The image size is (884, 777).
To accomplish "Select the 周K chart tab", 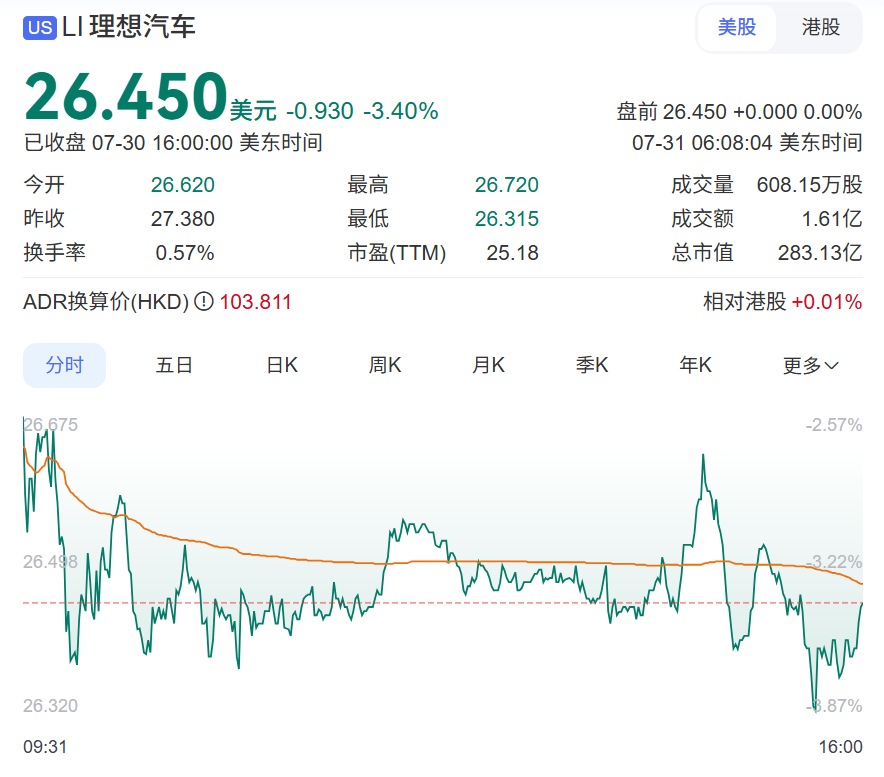I will click(384, 365).
